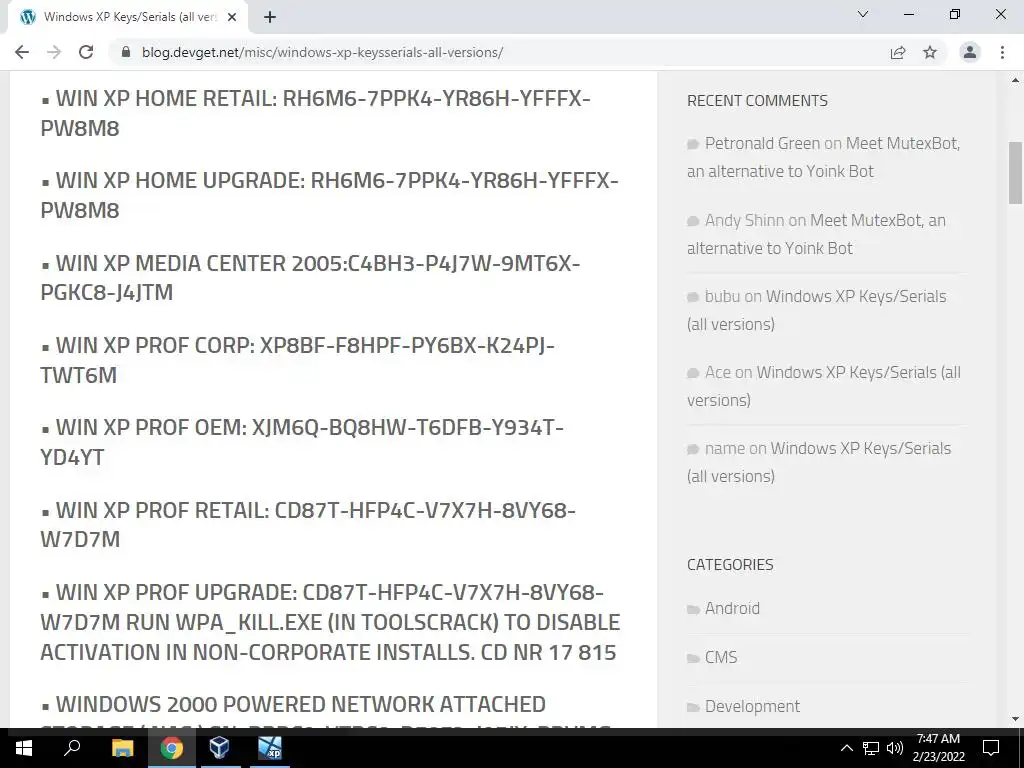Open name's Windows XP Keys/Serials link
The image size is (1024, 768).
tap(819, 462)
